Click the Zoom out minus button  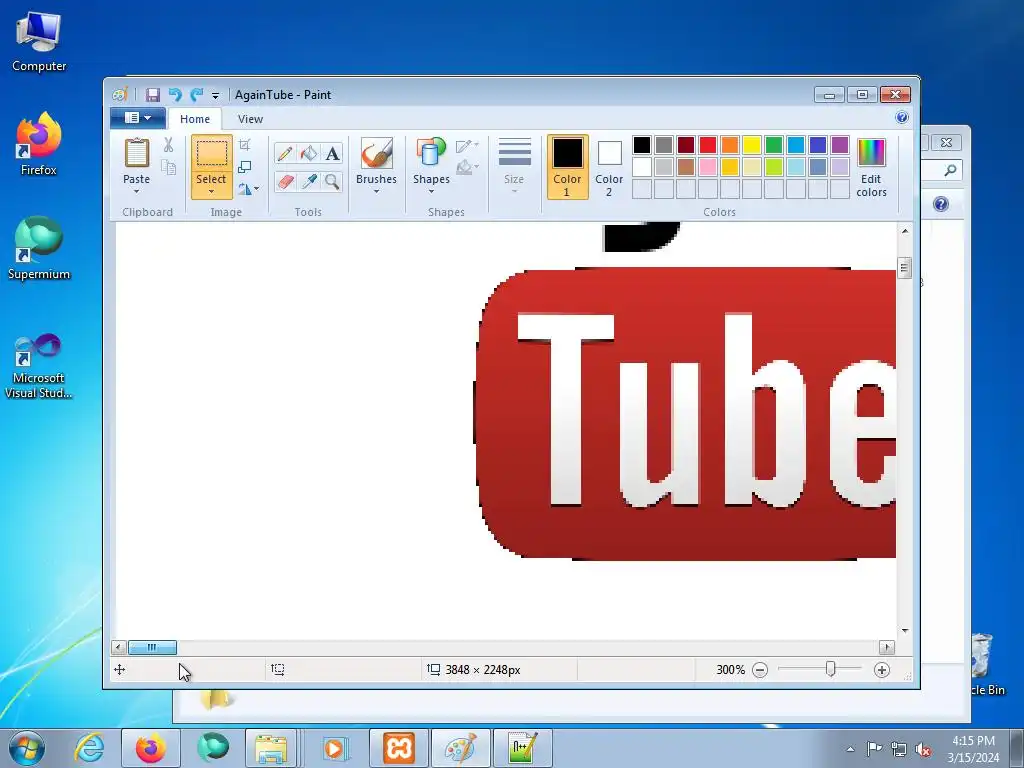pos(760,669)
